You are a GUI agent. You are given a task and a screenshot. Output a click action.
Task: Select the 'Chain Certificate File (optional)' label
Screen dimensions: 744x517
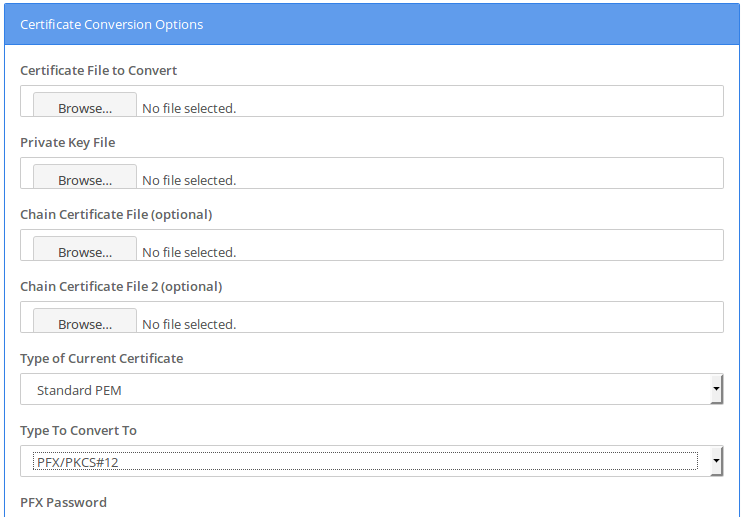pos(116,215)
